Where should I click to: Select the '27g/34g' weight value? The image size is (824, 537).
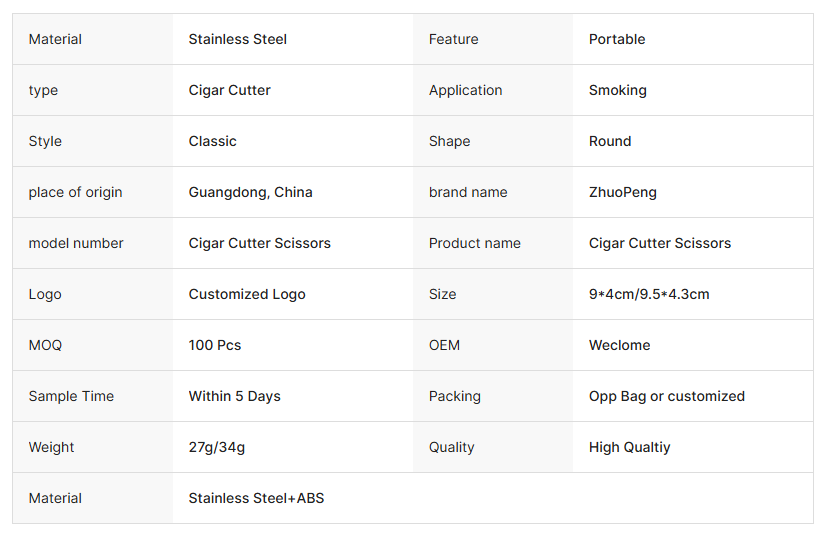coord(217,447)
